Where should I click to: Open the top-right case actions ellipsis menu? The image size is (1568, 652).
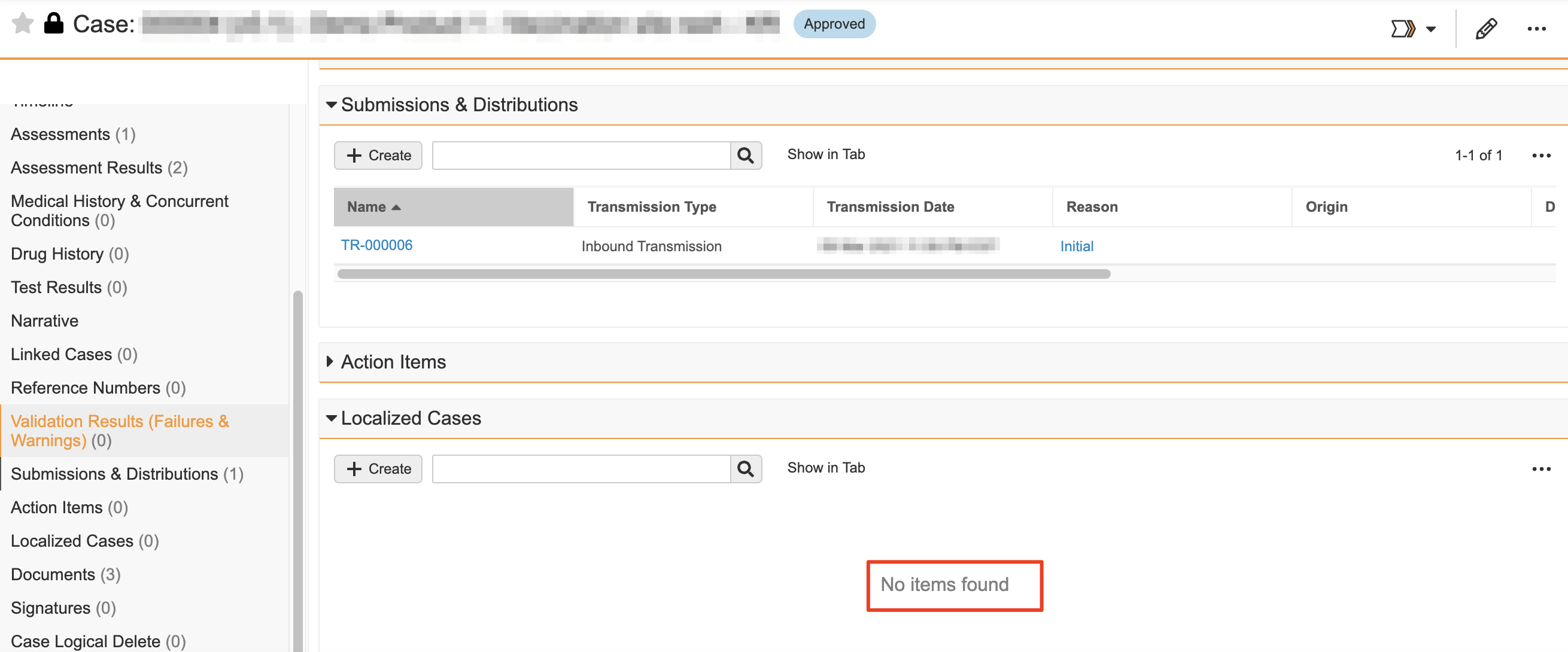[1536, 29]
